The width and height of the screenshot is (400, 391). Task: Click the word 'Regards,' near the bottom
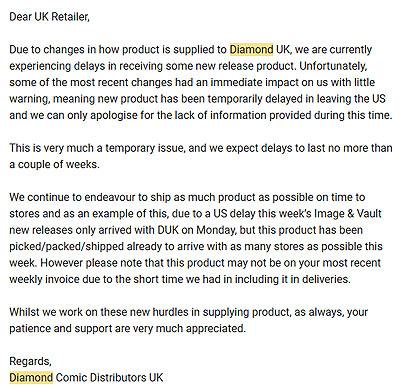click(x=30, y=361)
